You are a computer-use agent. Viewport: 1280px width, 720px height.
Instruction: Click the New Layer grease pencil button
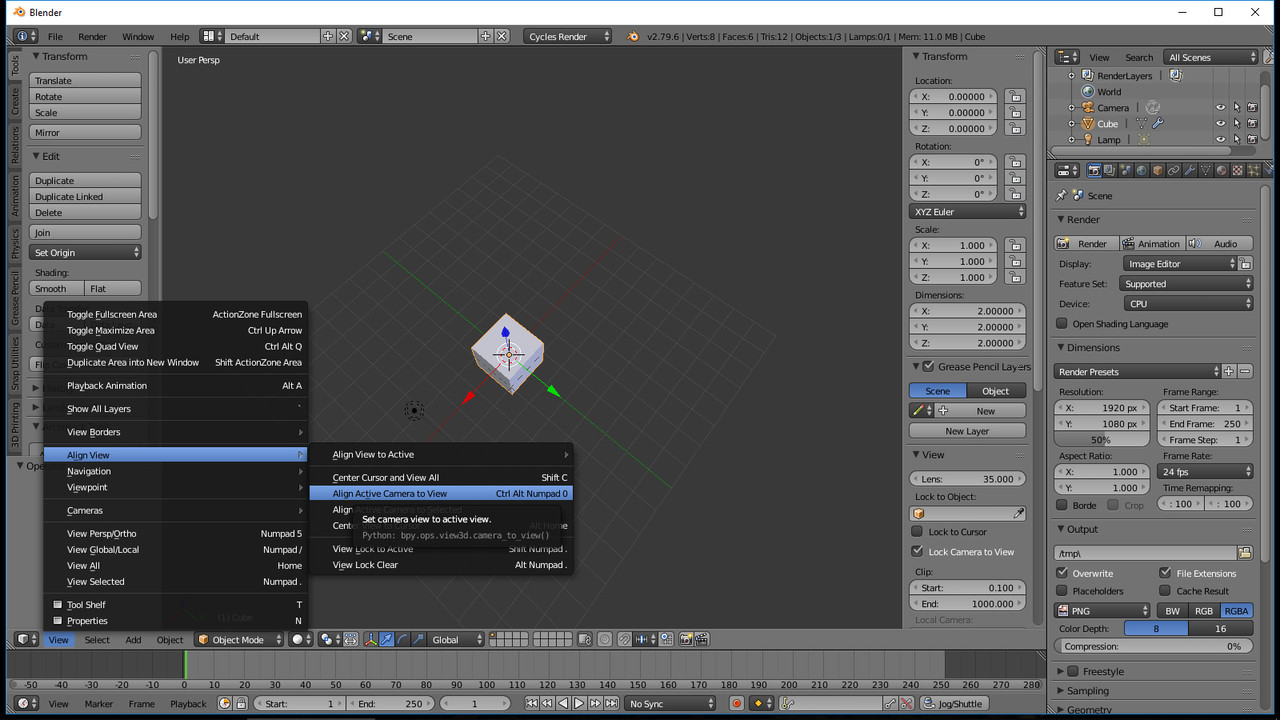pyautogui.click(x=967, y=431)
